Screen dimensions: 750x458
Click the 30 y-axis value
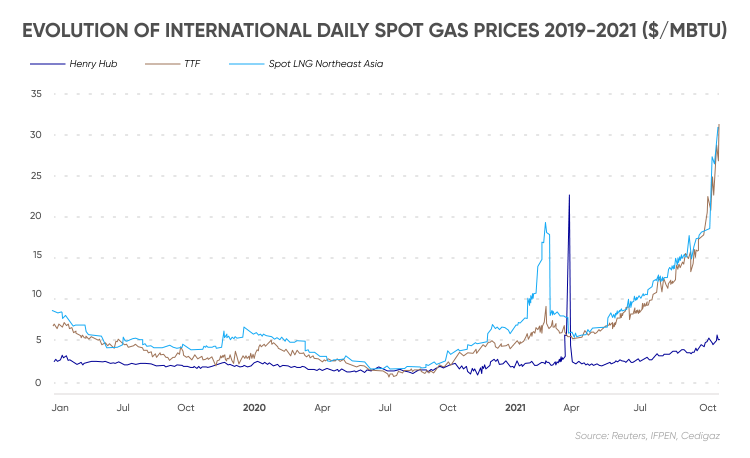pos(36,135)
